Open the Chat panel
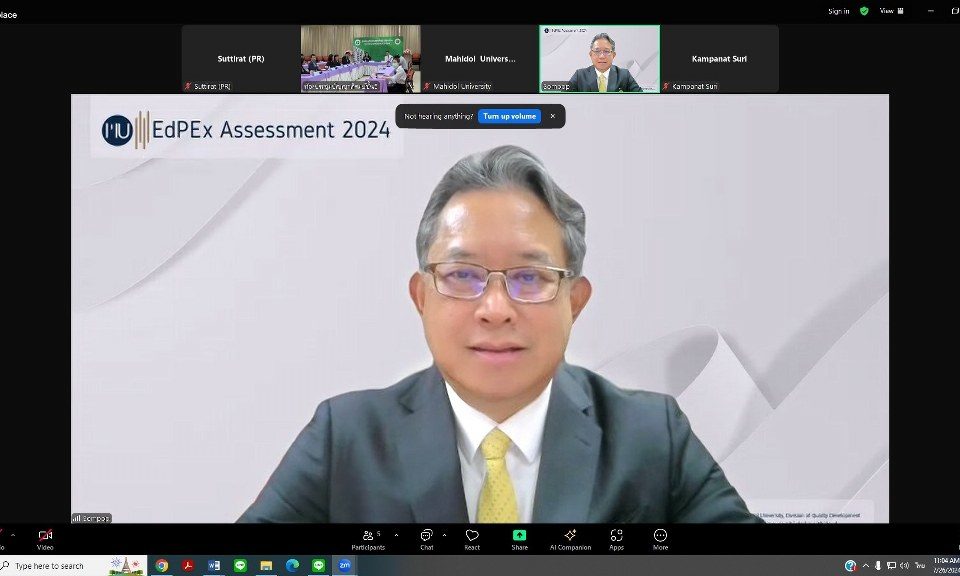 427,538
